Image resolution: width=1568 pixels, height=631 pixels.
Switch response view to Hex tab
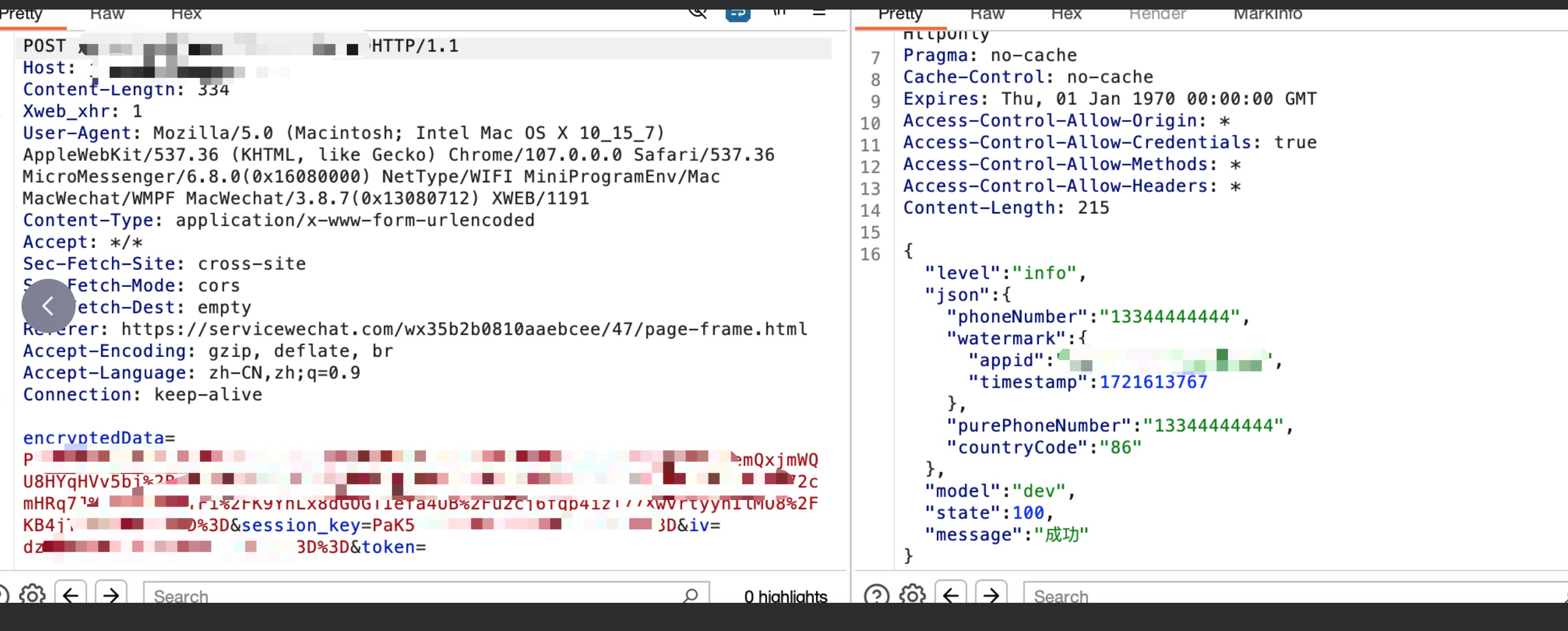point(1066,14)
